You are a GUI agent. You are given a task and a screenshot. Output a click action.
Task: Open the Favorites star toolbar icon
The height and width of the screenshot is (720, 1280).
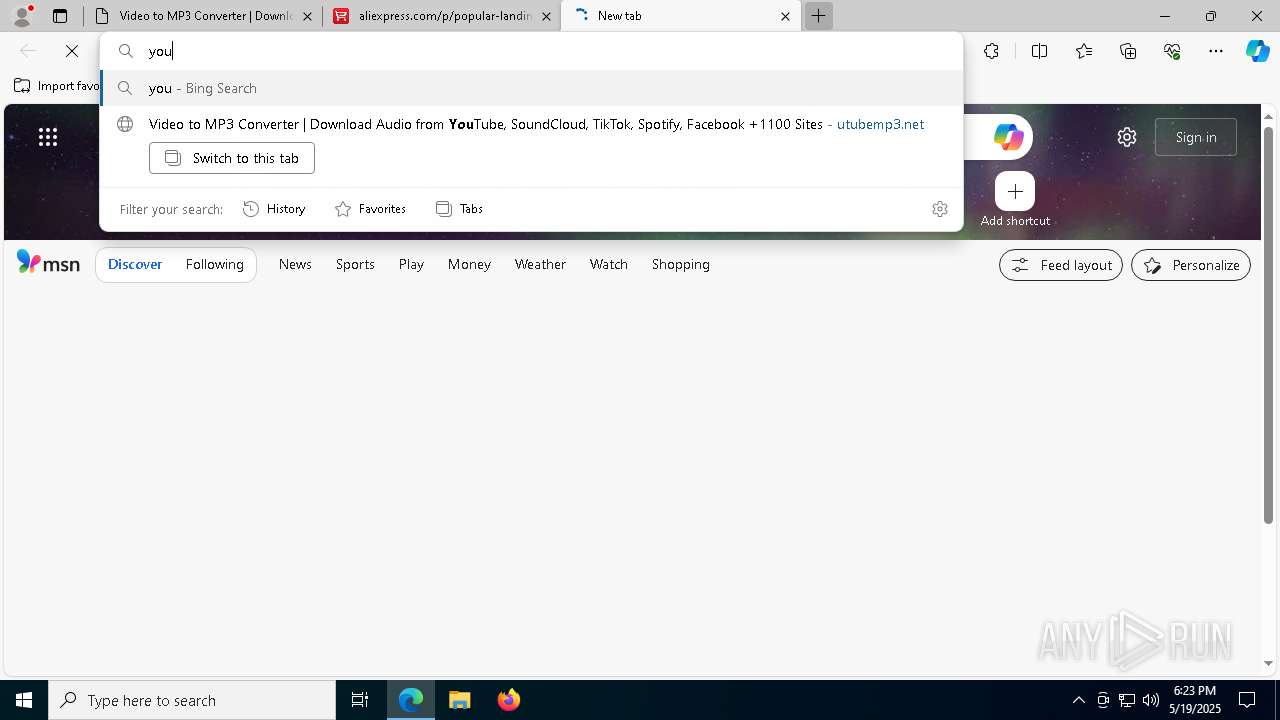1084,51
